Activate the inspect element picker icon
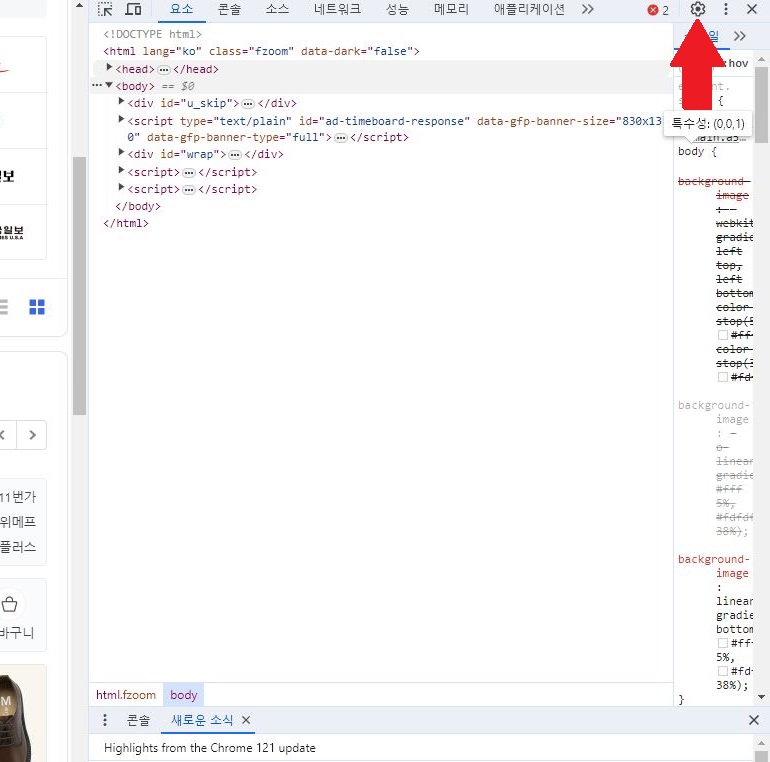This screenshot has width=770, height=762. pos(105,10)
